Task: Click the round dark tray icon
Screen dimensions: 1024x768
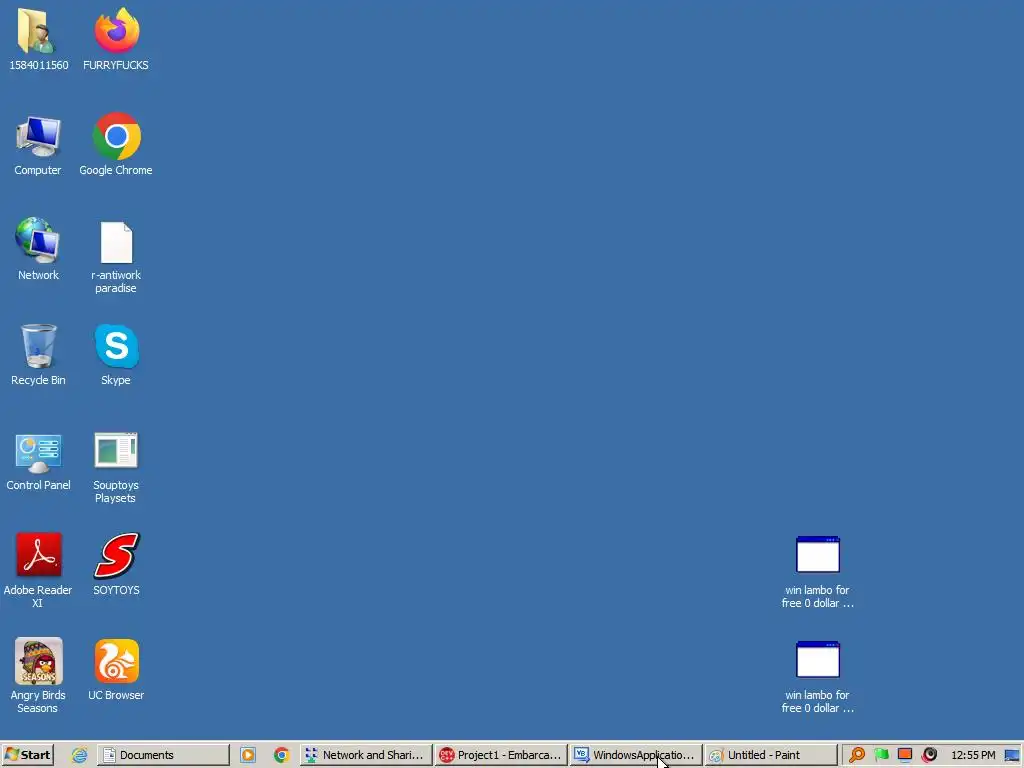Action: (x=929, y=755)
